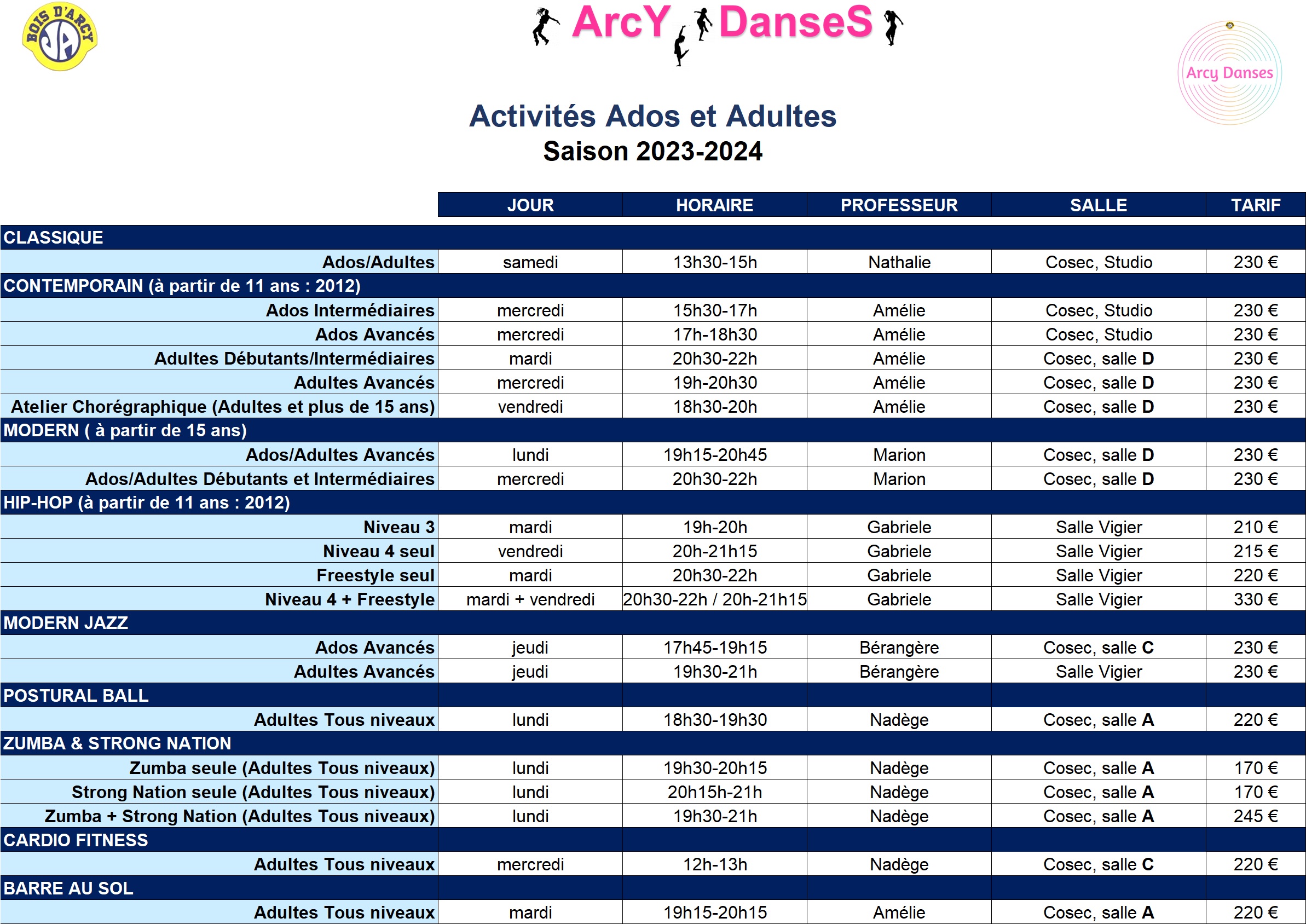
Task: Select the SALLE column header
Action: [x=1099, y=205]
